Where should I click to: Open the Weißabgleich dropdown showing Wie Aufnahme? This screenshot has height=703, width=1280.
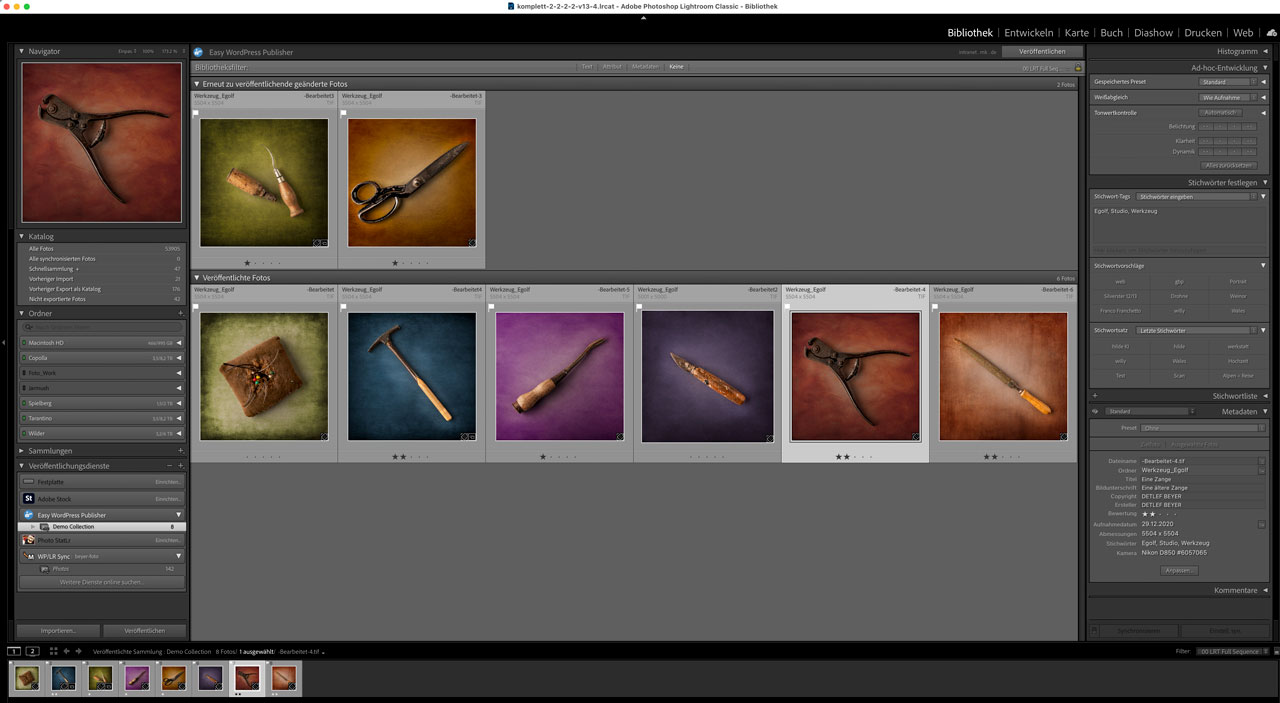tap(1224, 98)
